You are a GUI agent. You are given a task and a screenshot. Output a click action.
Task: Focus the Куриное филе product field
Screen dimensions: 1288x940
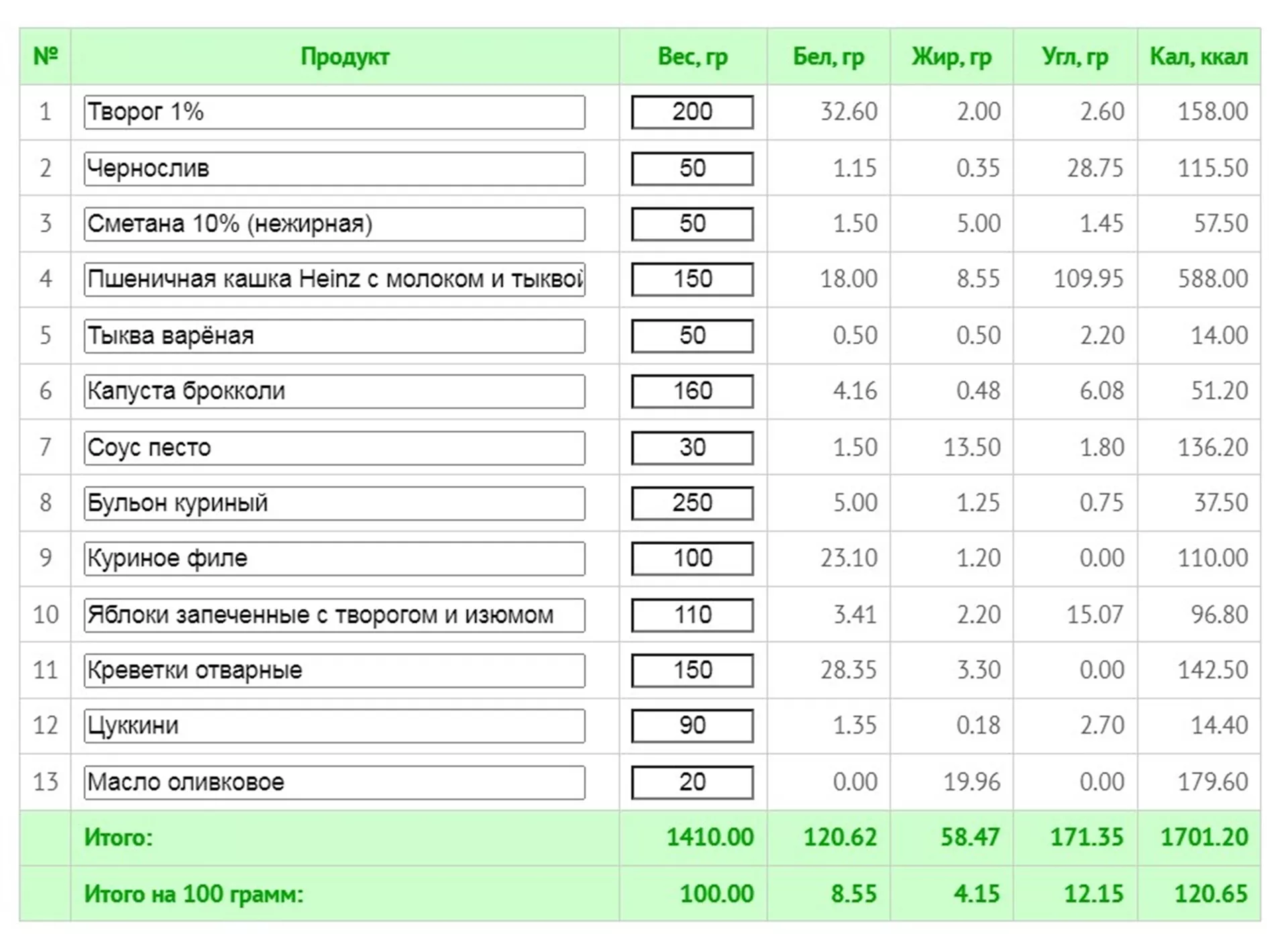(x=334, y=558)
